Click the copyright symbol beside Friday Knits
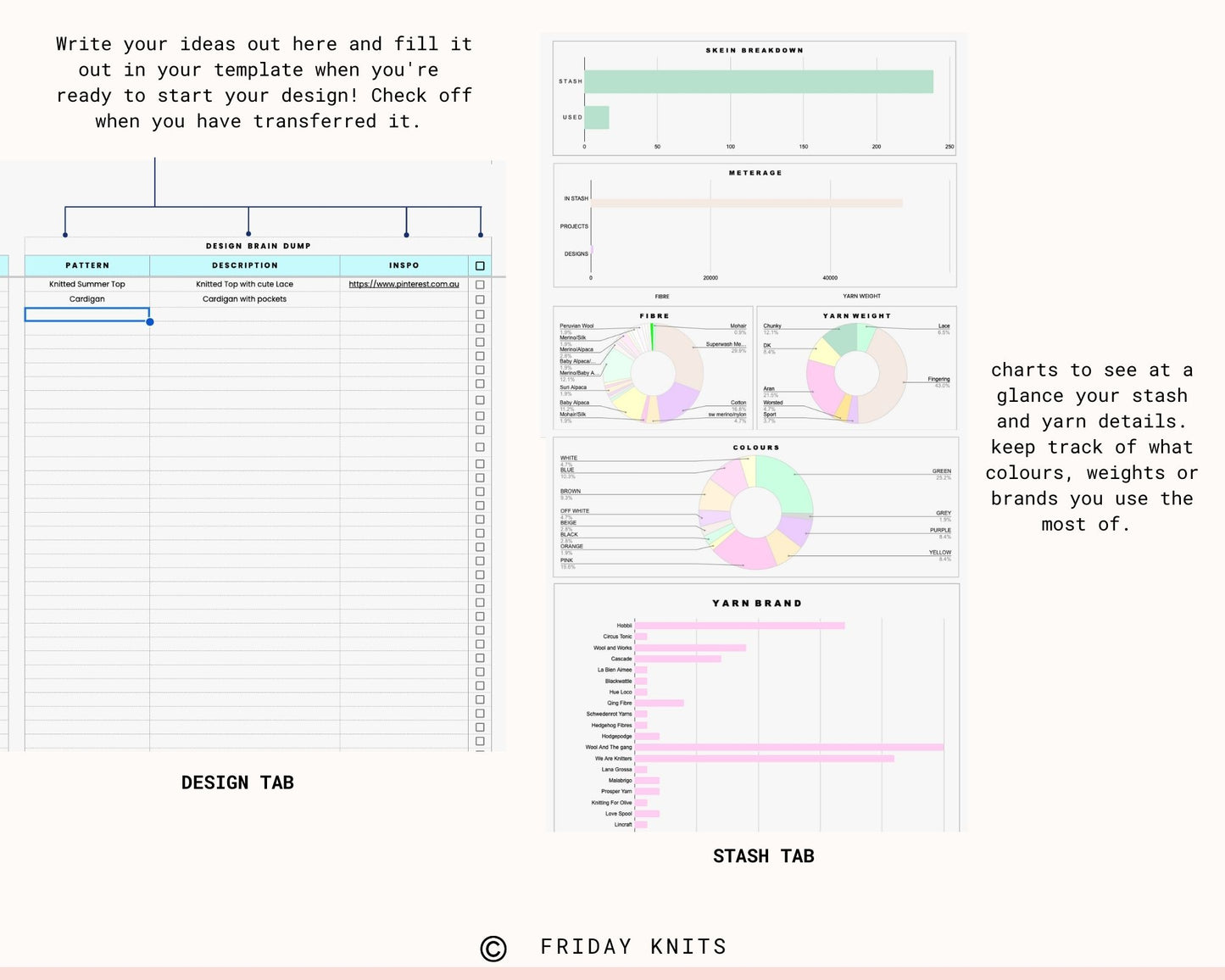1225x980 pixels. coord(493,949)
